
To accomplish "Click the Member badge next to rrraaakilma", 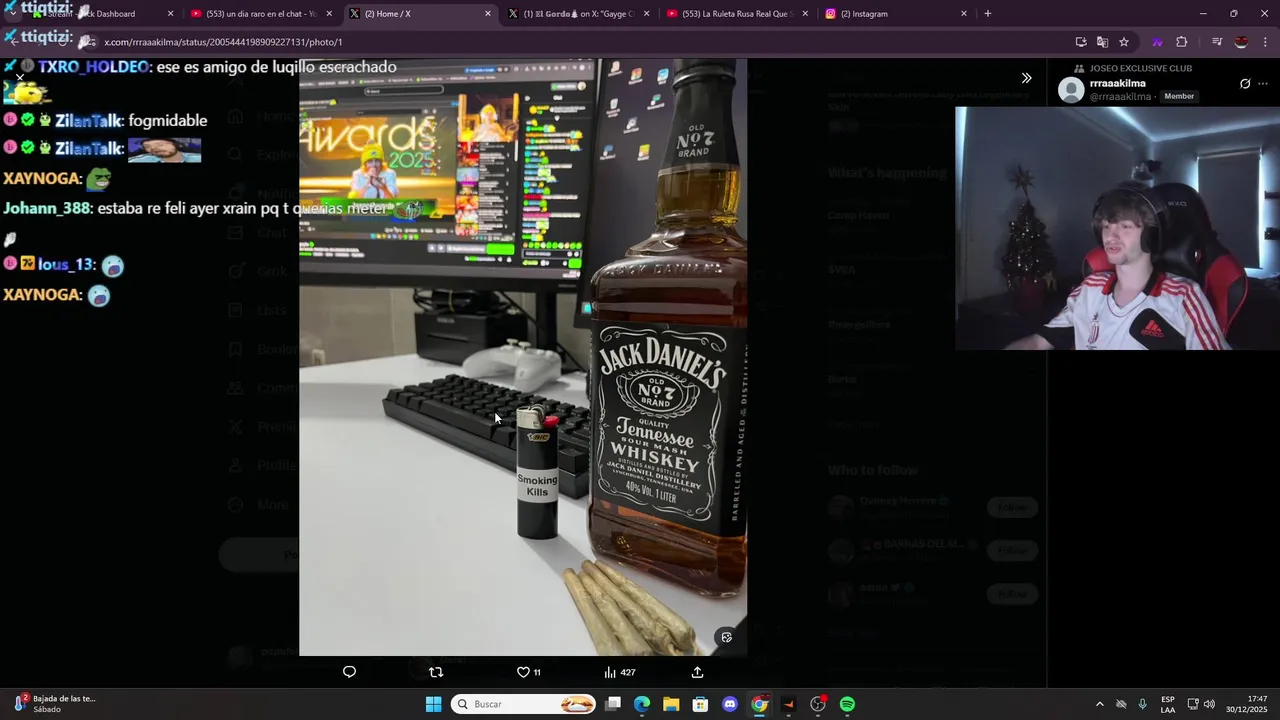I will coord(1179,96).
